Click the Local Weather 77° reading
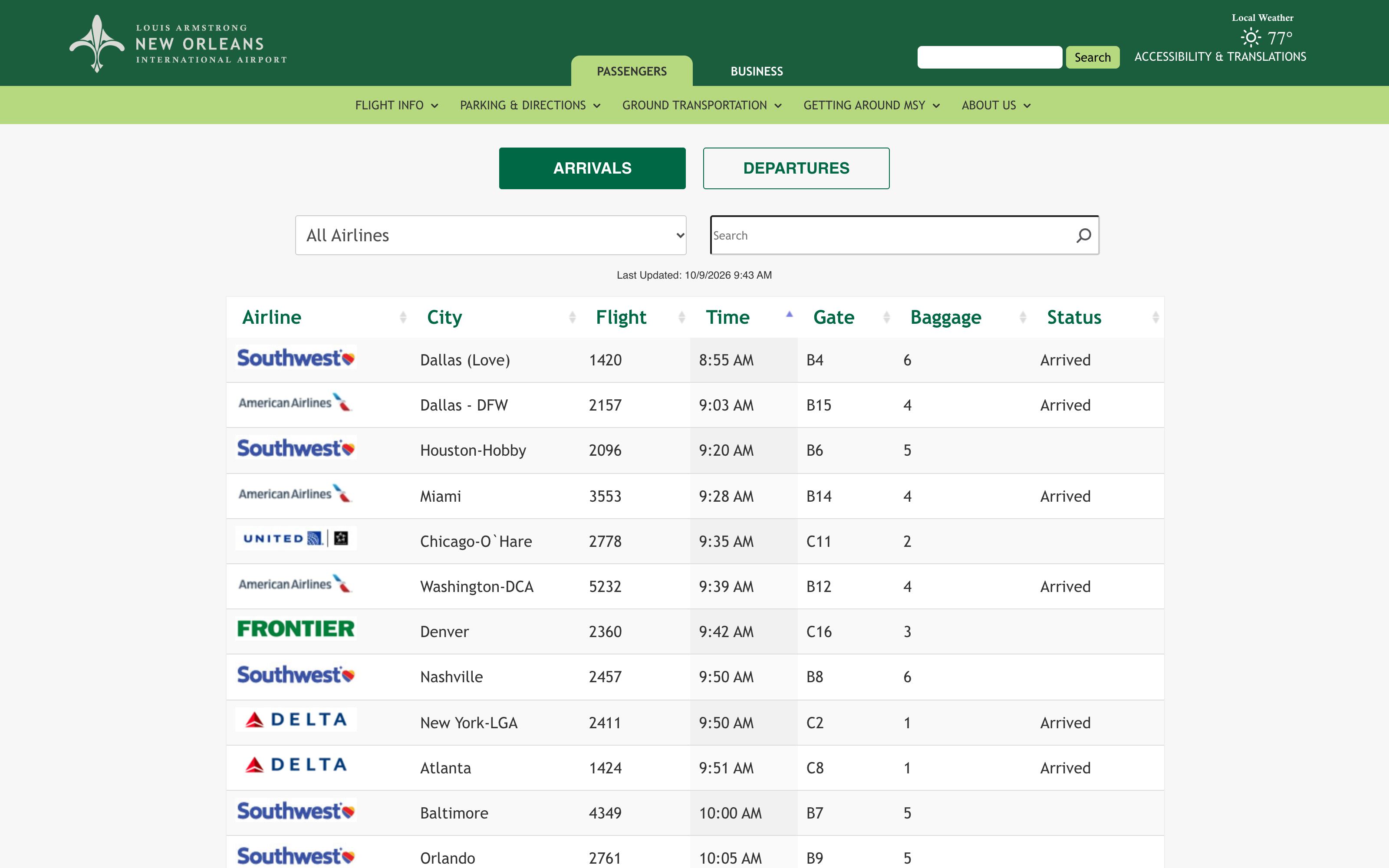This screenshot has width=1389, height=868. coord(1279,38)
